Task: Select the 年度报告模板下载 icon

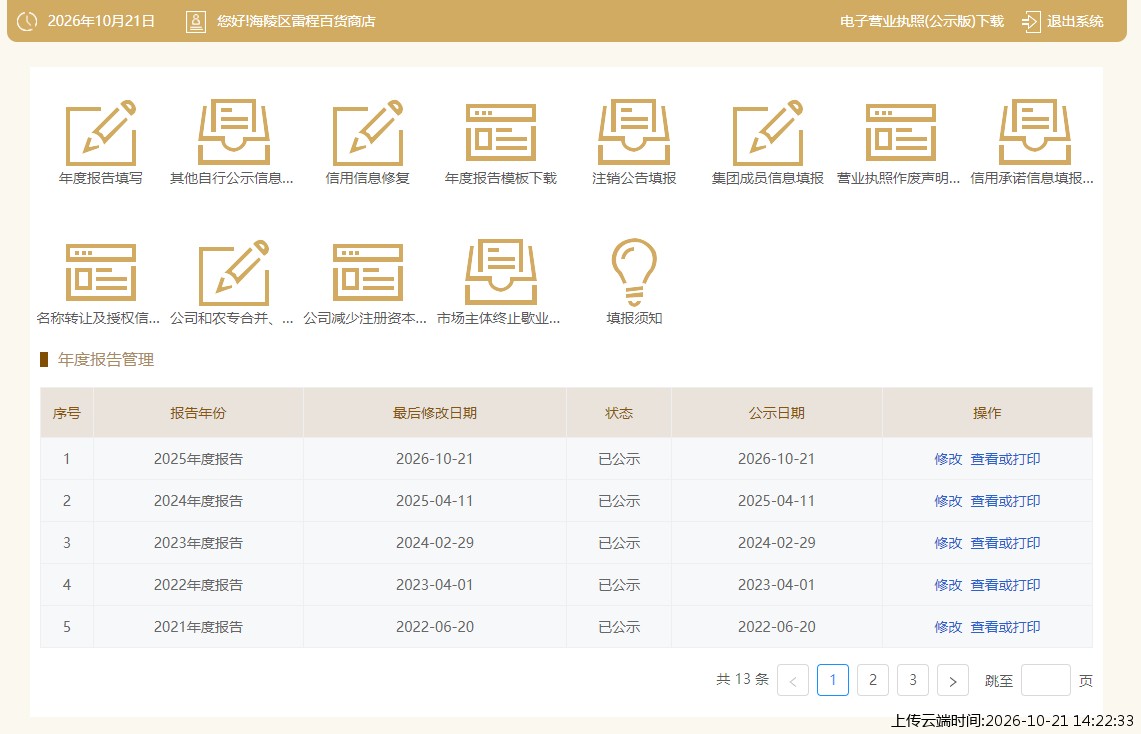Action: coord(501,133)
